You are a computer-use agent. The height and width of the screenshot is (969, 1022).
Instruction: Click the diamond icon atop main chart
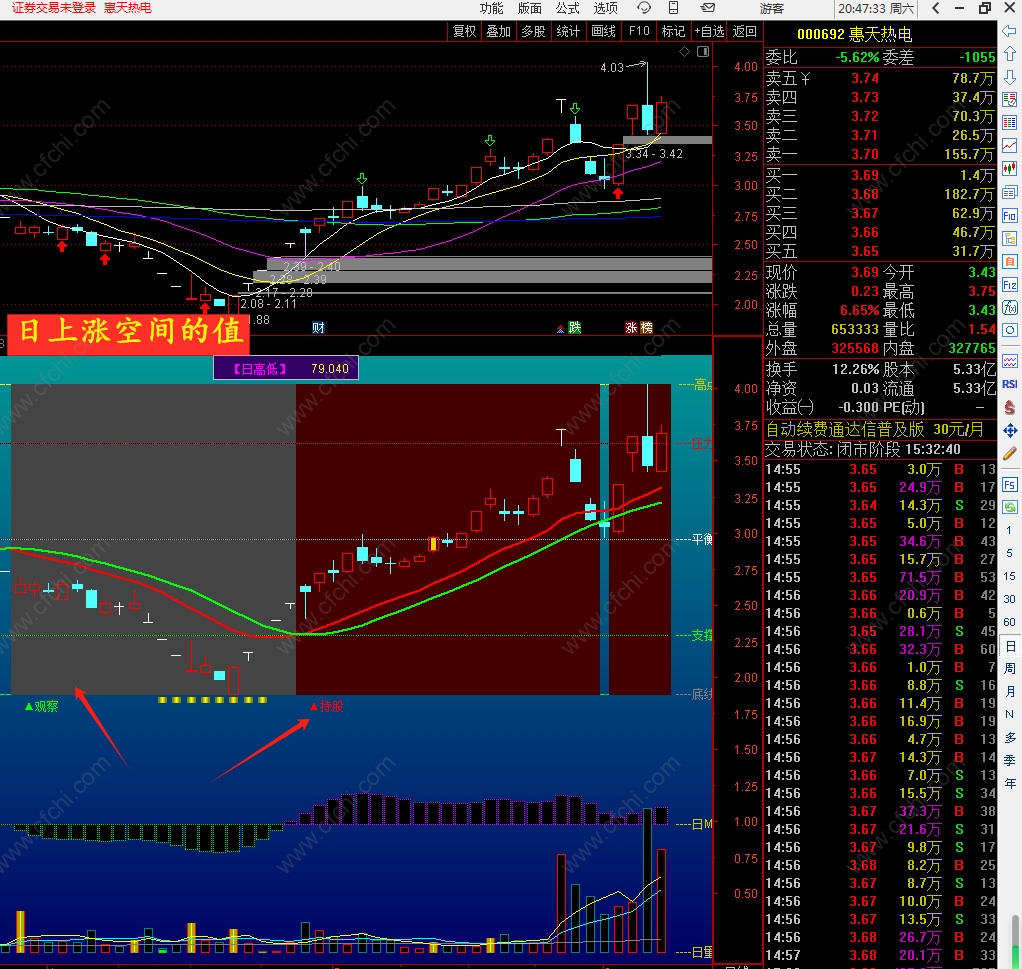[x=684, y=51]
